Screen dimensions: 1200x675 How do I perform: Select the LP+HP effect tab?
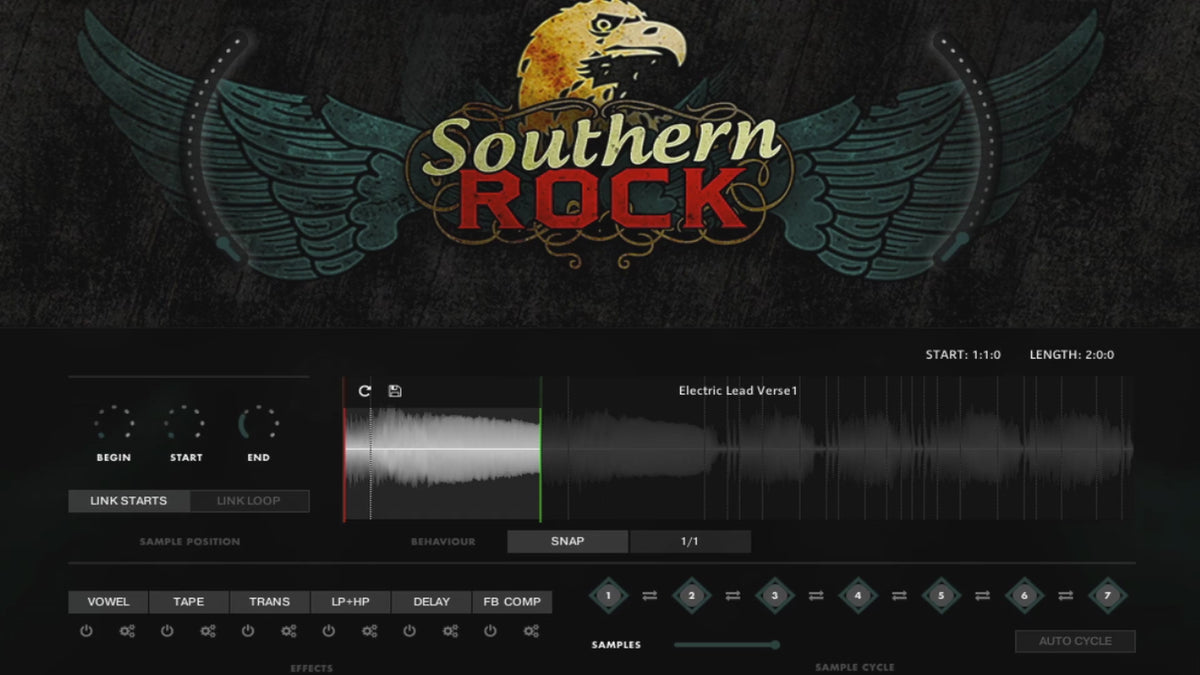pos(350,602)
